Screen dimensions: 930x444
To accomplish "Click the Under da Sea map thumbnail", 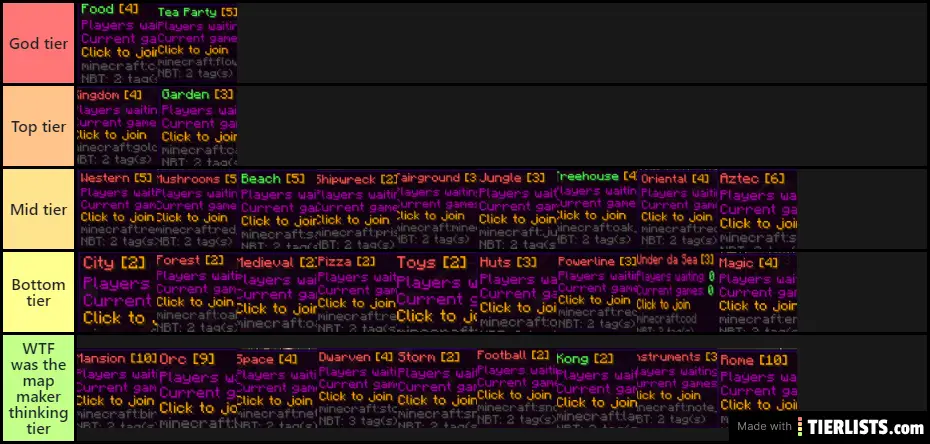I will click(x=676, y=291).
